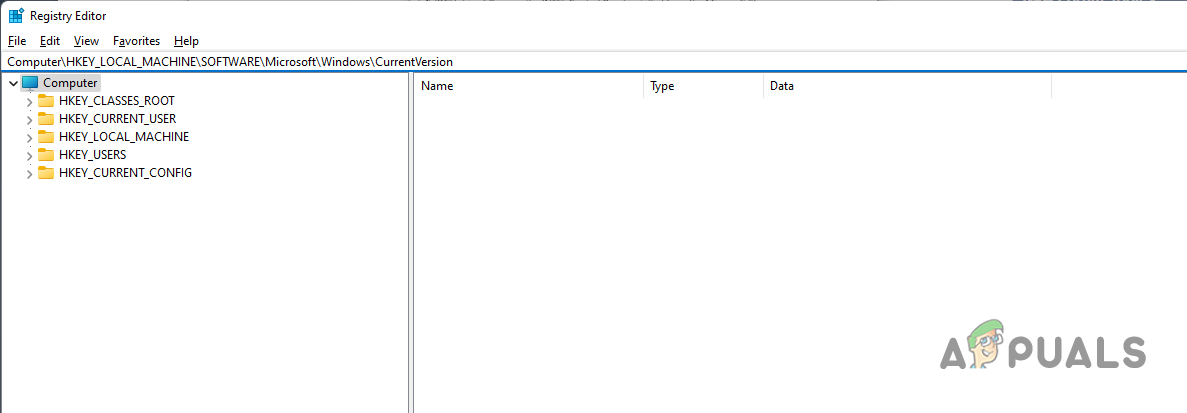The width and height of the screenshot is (1187, 413).
Task: Open the Edit menu
Action: pos(50,41)
